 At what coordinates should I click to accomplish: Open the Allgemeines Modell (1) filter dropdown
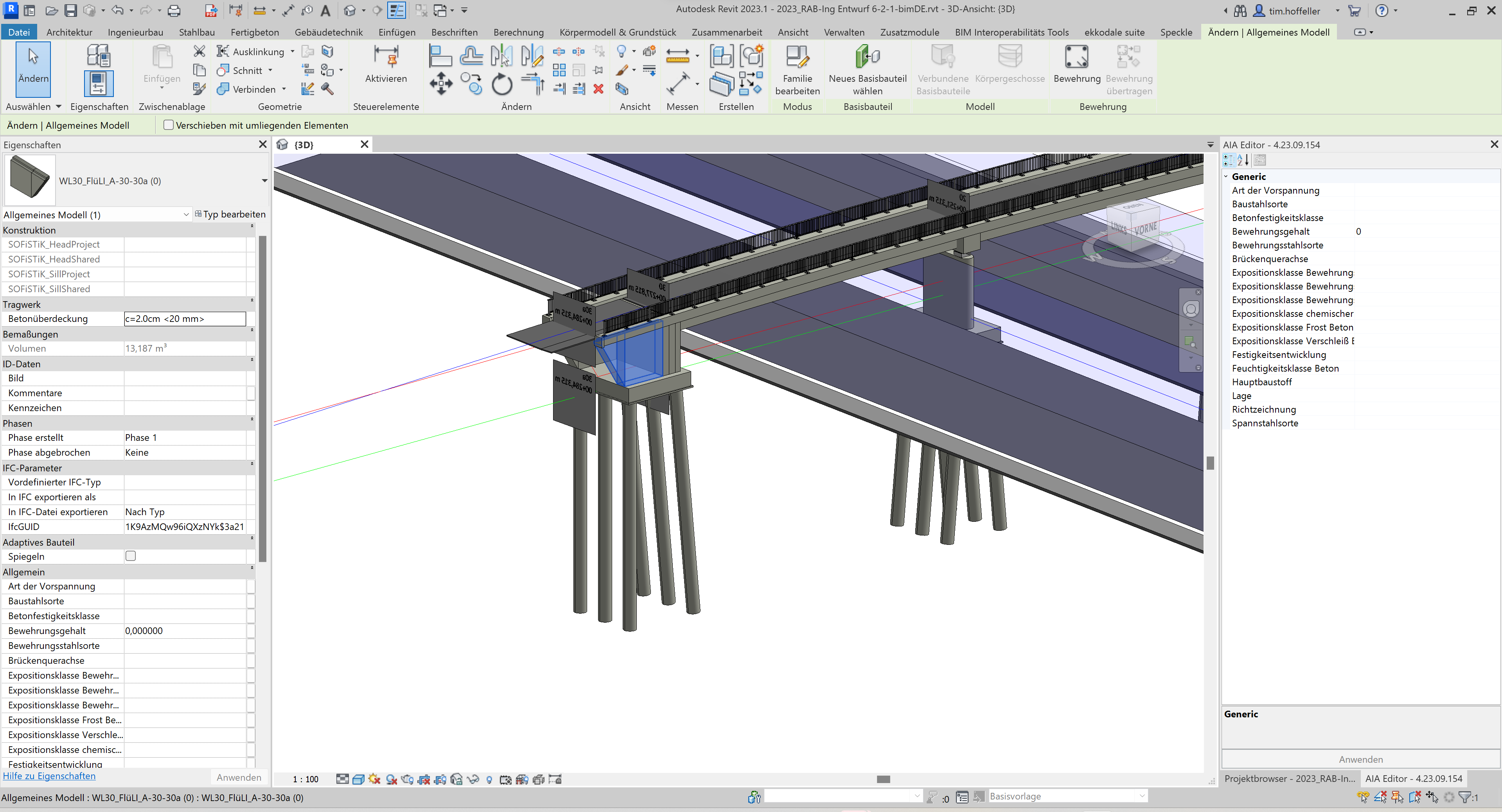(x=186, y=214)
